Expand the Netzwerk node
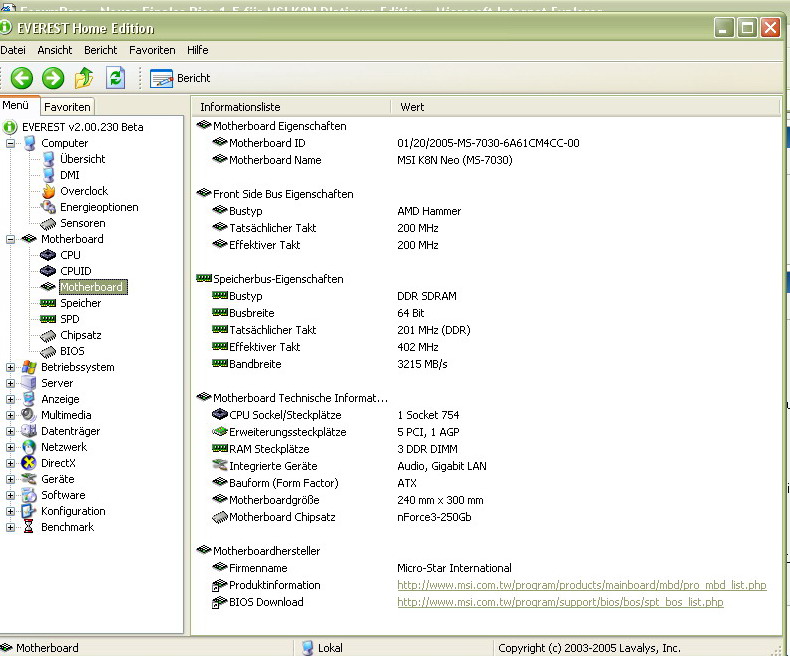This screenshot has height=656, width=790. point(10,447)
